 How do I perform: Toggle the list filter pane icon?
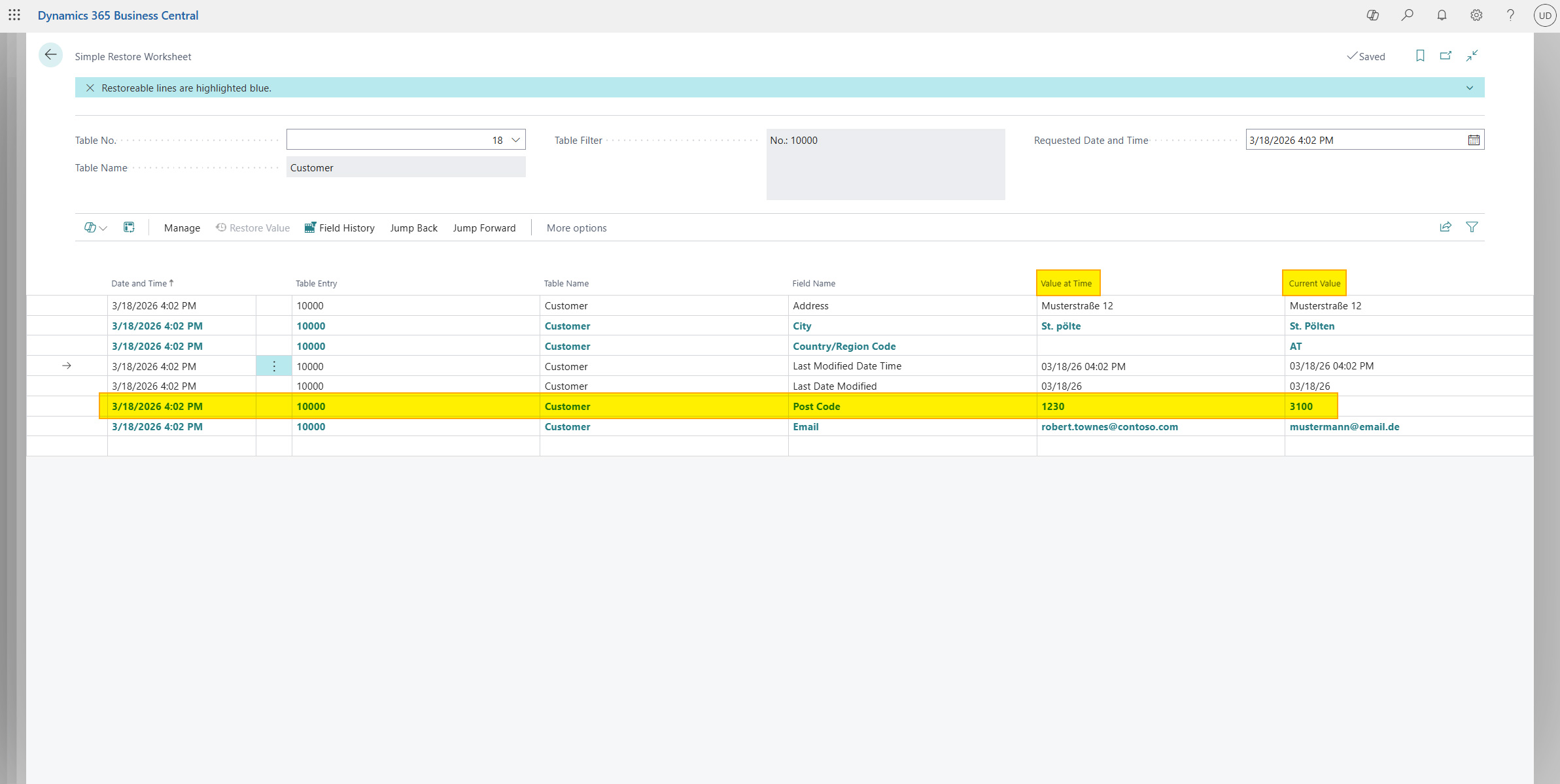1472,227
